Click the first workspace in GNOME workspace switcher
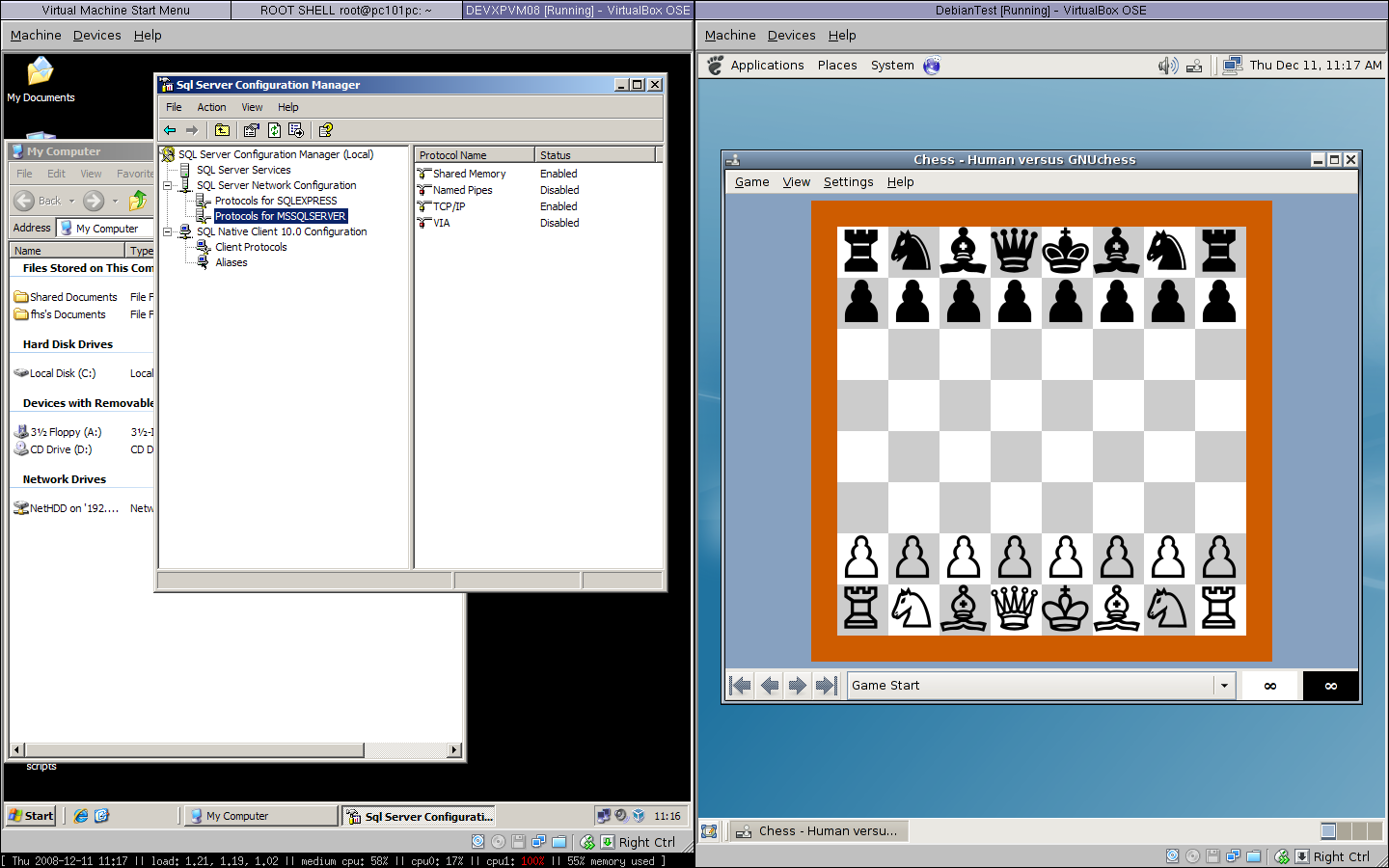The height and width of the screenshot is (868, 1389). [1328, 831]
